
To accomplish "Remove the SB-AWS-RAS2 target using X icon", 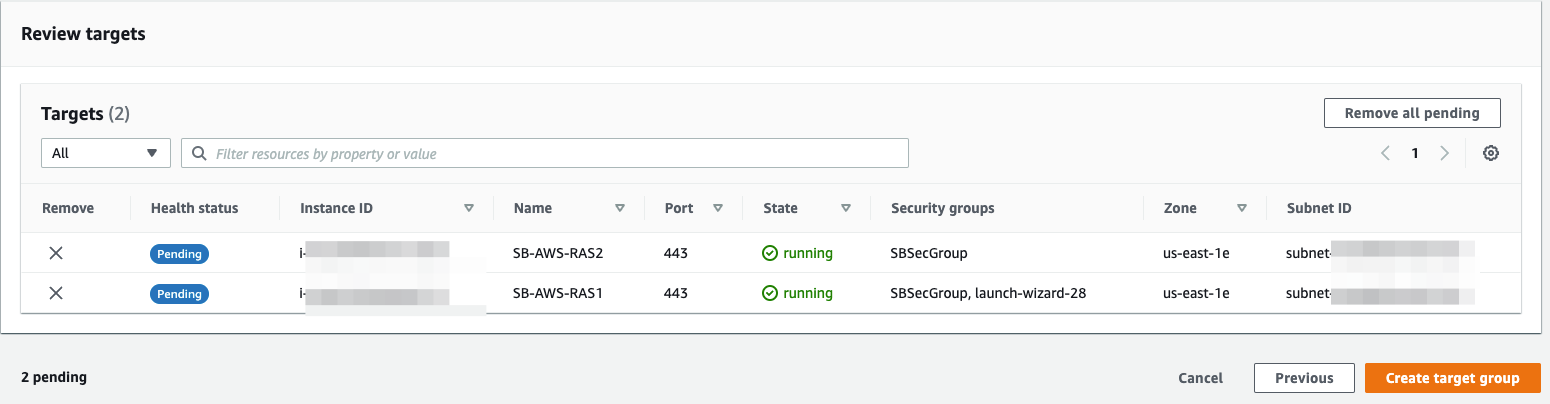I will (x=56, y=254).
